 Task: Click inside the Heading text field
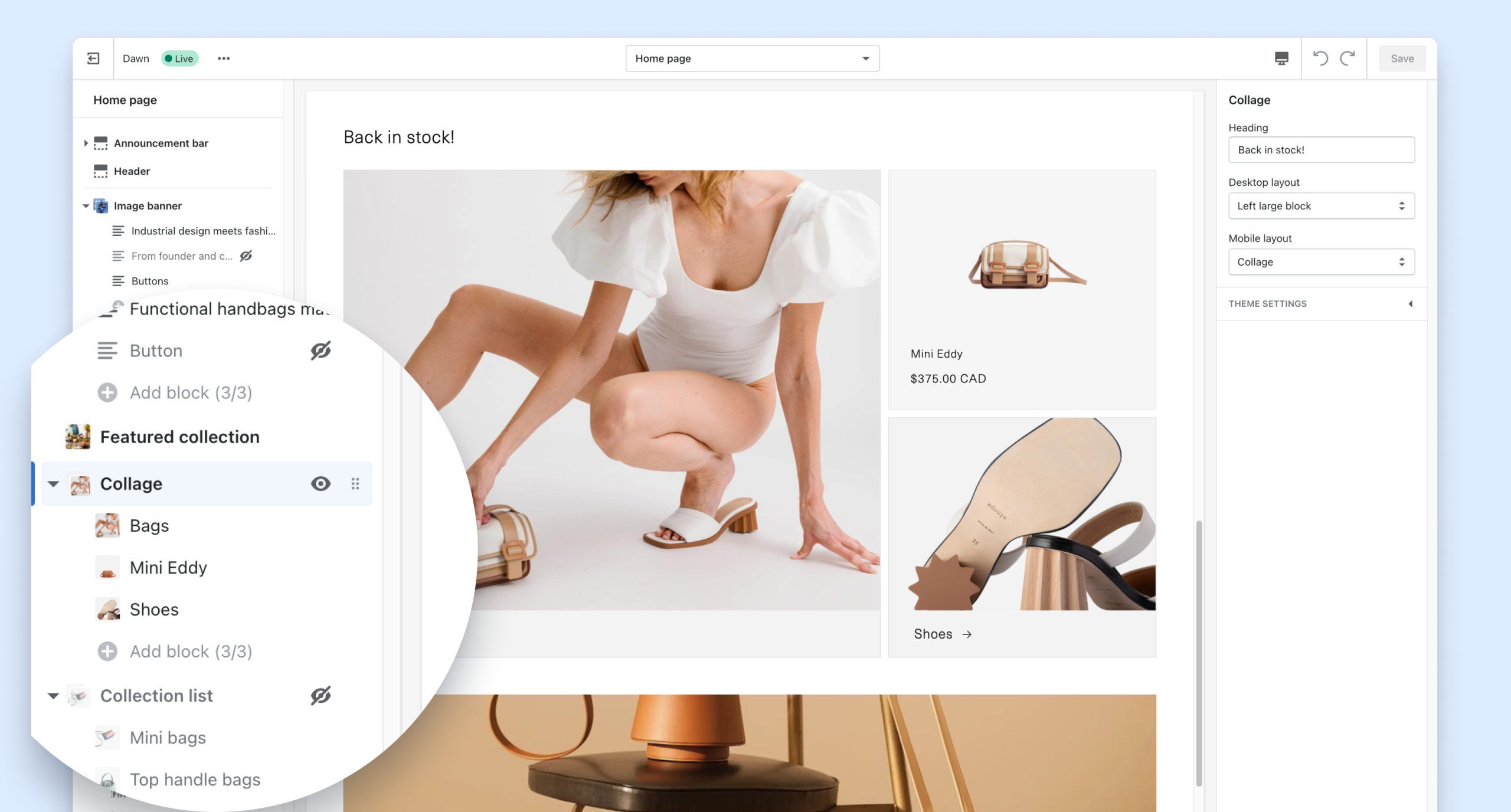click(1321, 149)
